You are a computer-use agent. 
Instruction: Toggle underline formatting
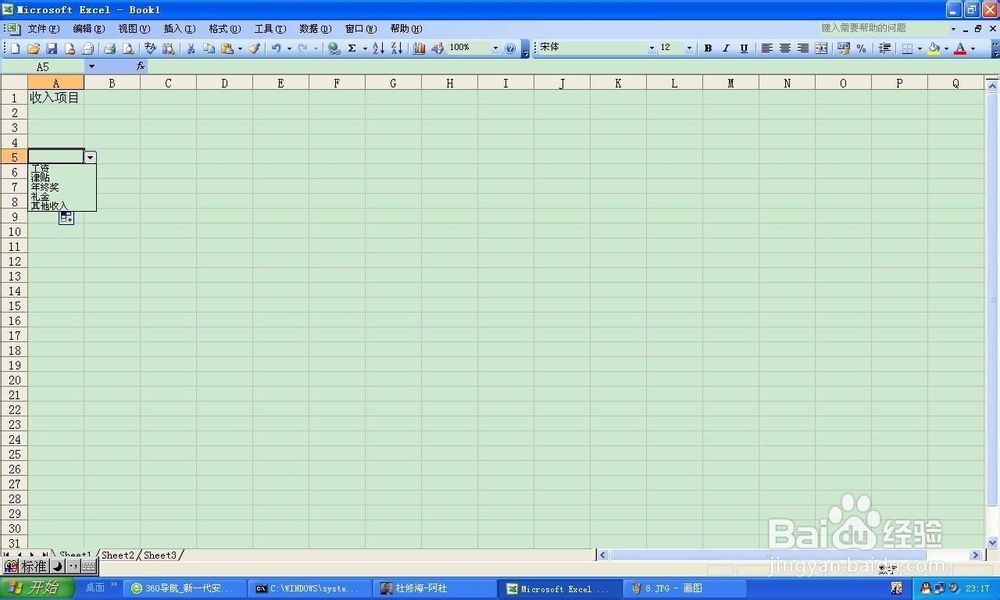point(744,48)
